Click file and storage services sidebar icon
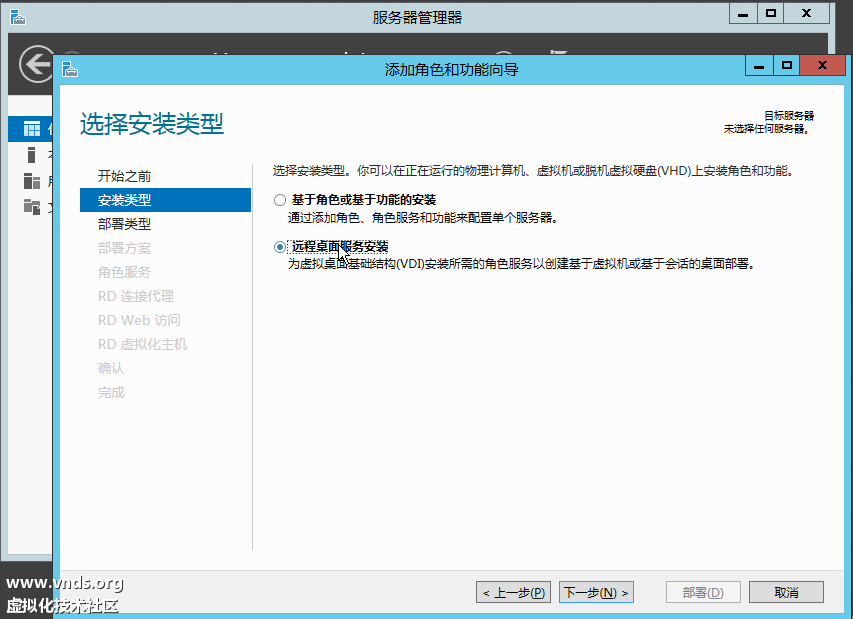The width and height of the screenshot is (853, 619). pos(32,207)
